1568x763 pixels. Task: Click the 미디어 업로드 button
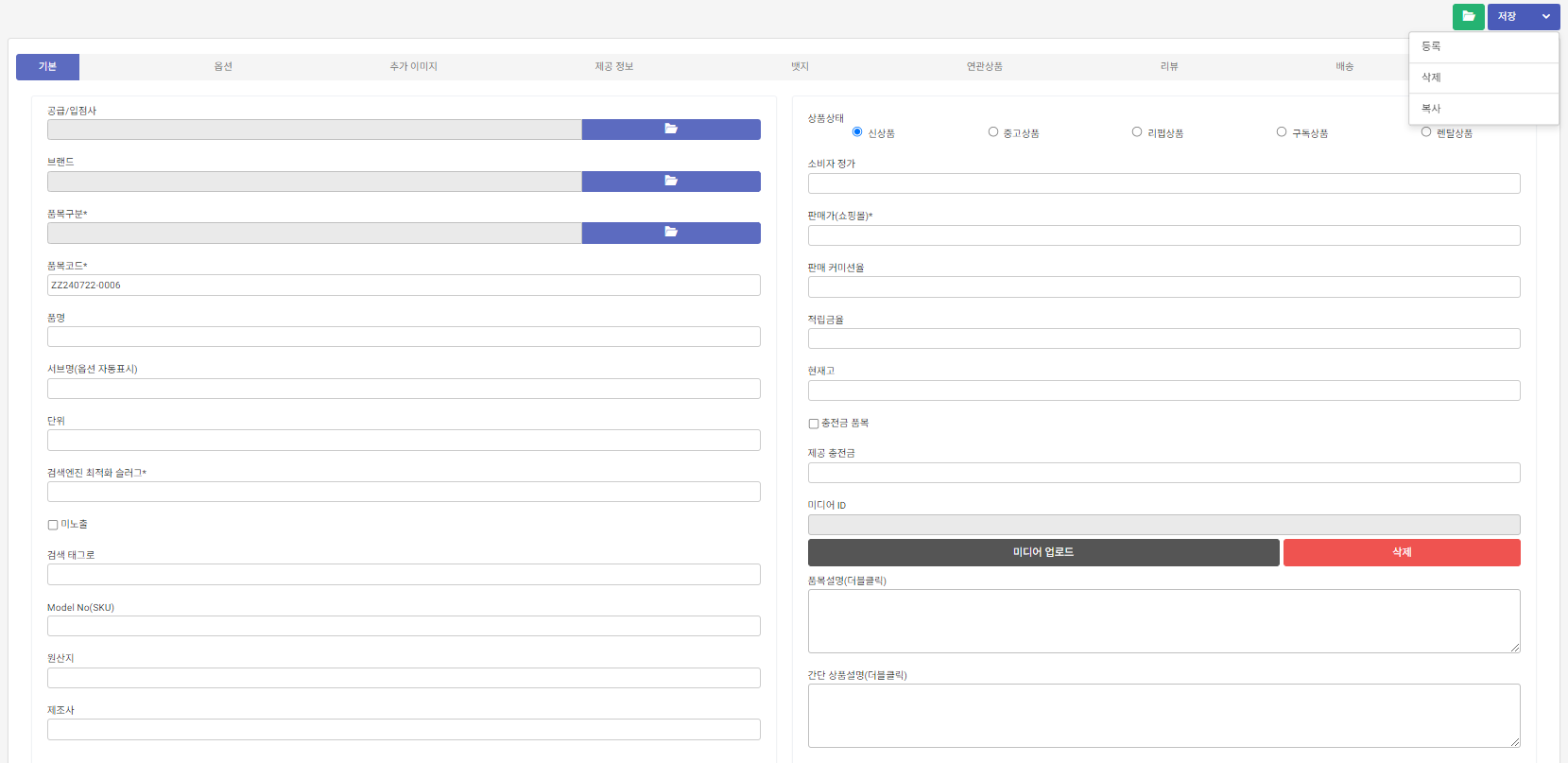click(x=1043, y=552)
